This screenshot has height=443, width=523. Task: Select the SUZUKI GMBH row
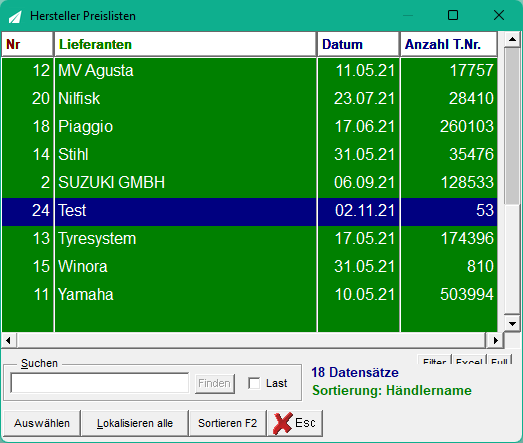249,182
